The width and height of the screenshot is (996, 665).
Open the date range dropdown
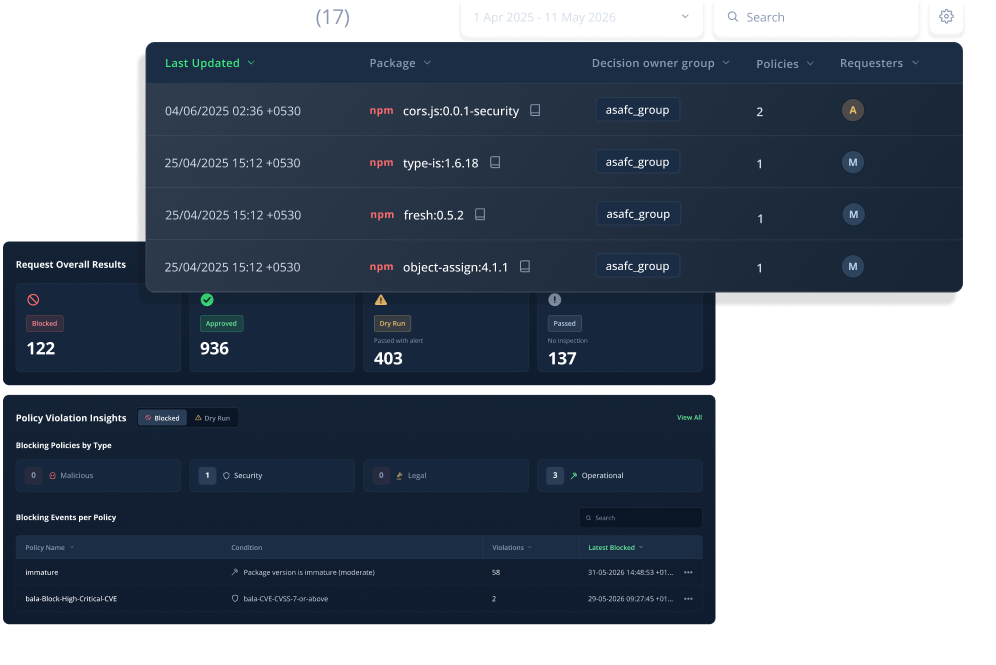[x=582, y=17]
